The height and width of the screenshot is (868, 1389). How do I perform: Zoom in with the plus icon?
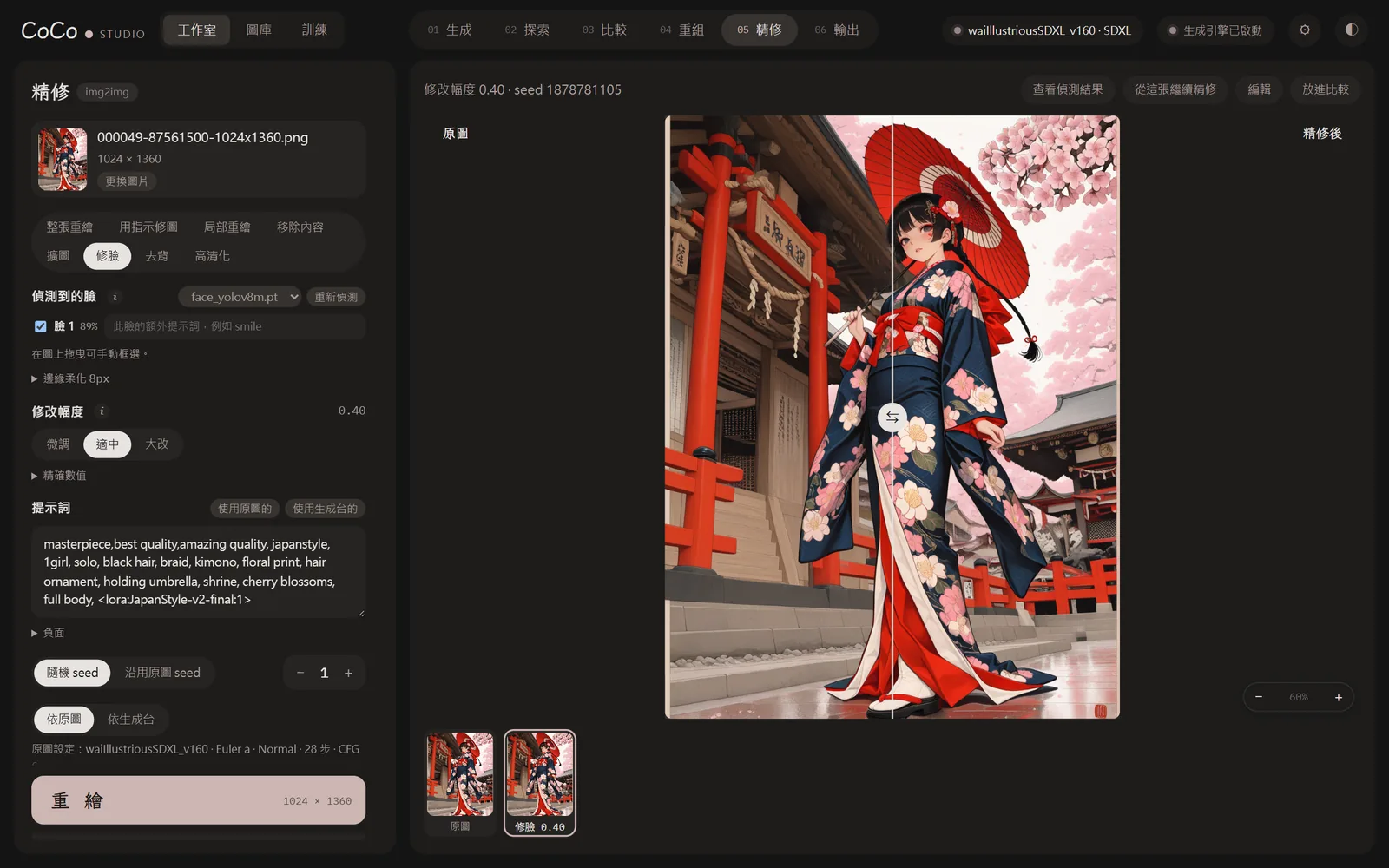(x=1338, y=697)
